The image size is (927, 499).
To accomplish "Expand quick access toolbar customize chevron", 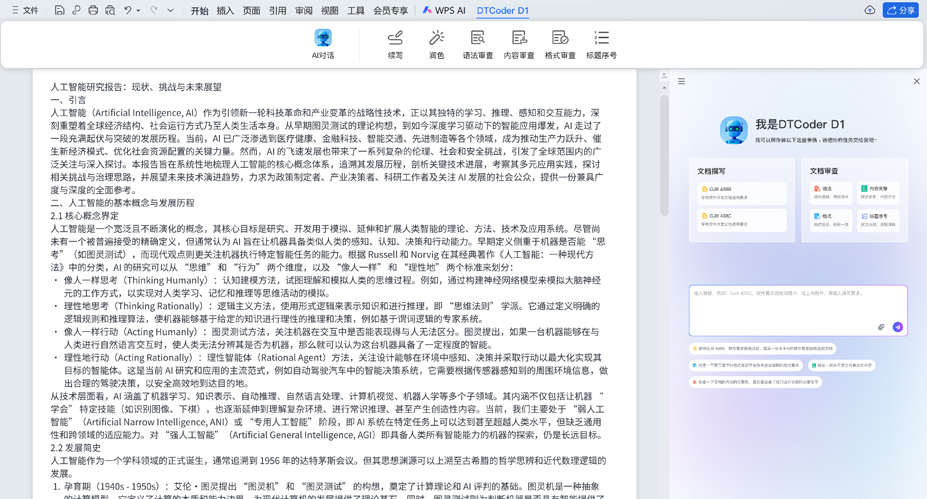I will pyautogui.click(x=171, y=11).
